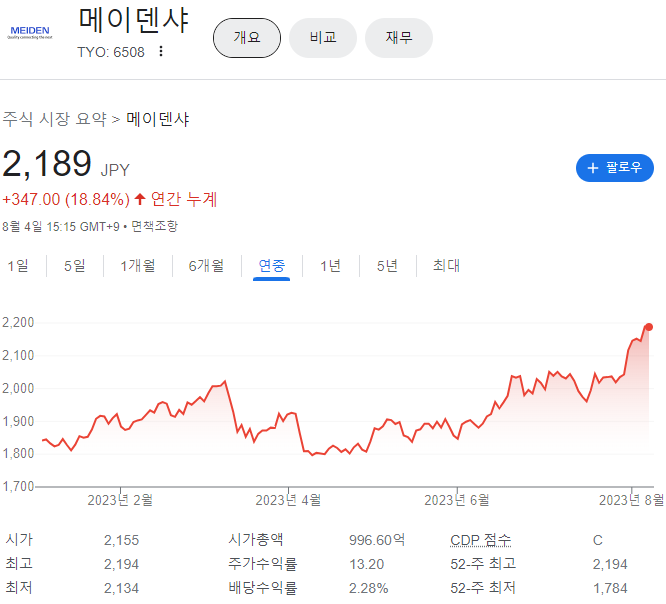Viewport: 666px width, 604px height.
Task: Select the 개요 overview tab
Action: 247,38
